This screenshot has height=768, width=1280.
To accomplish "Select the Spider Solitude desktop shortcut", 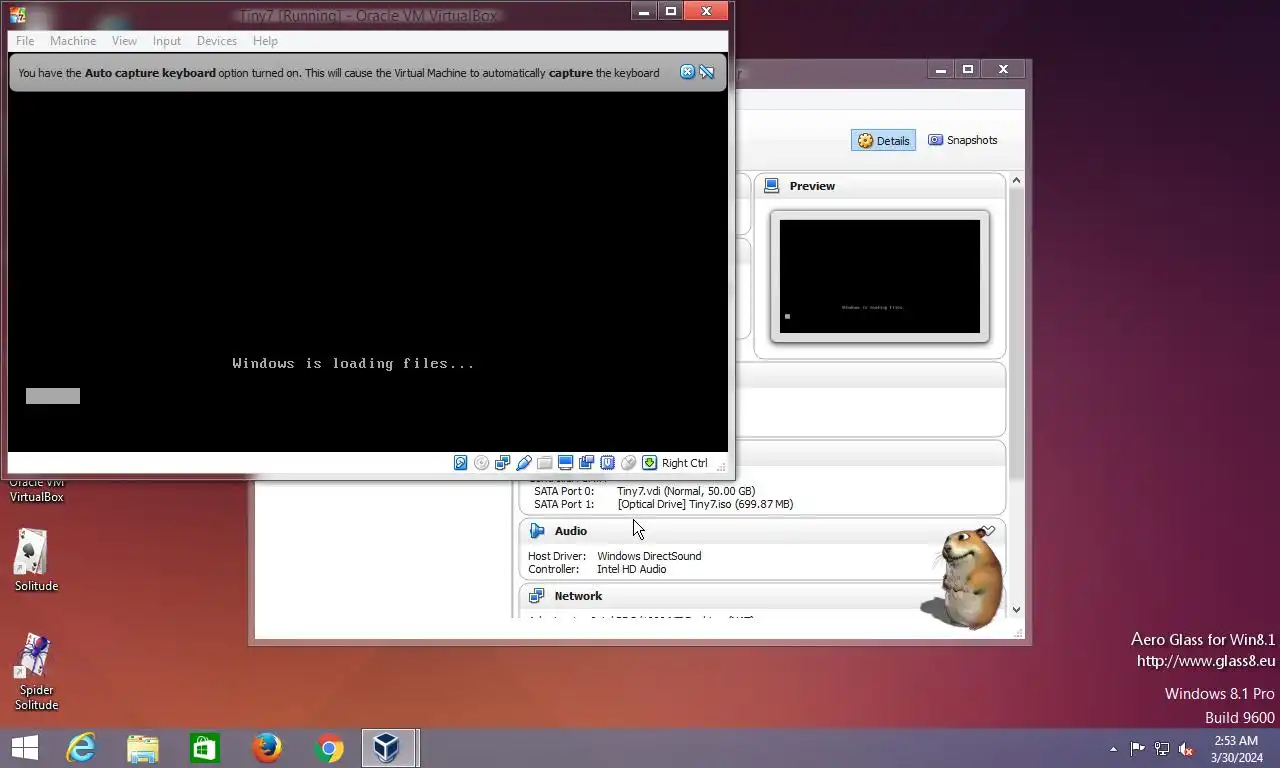I will tap(36, 671).
